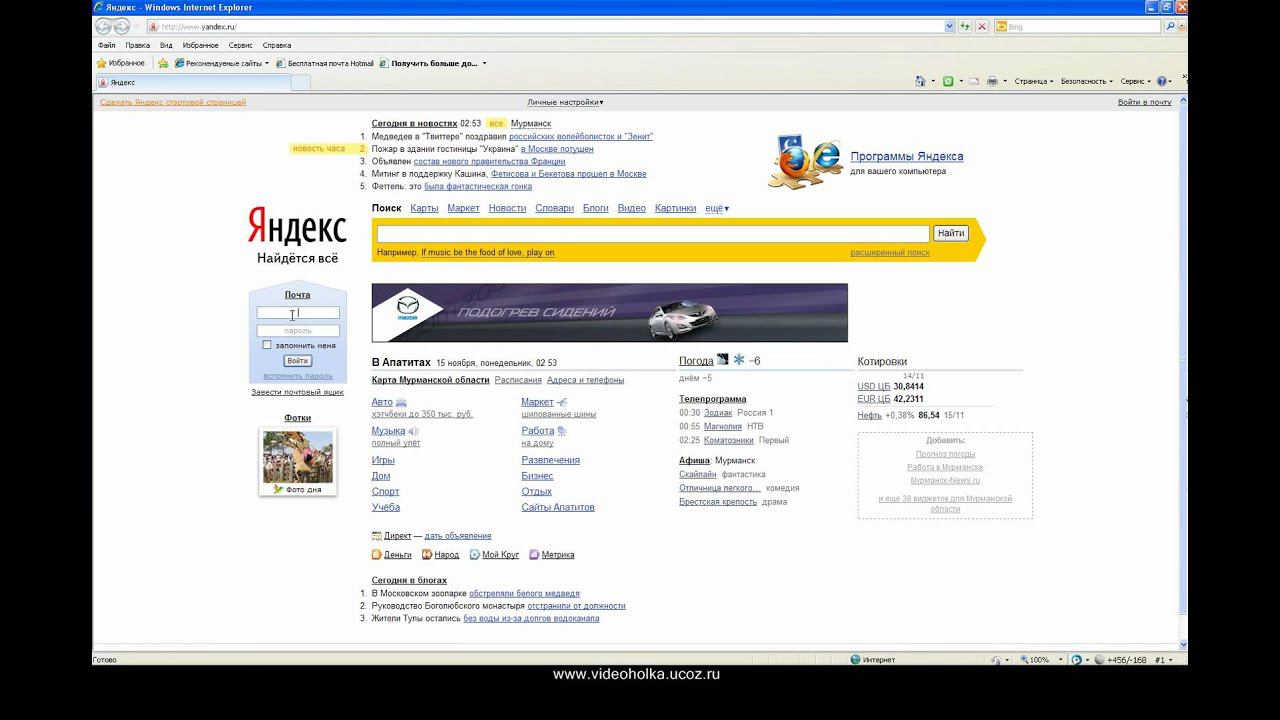
Task: Click 'Войти в почту' link
Action: click(x=1144, y=102)
